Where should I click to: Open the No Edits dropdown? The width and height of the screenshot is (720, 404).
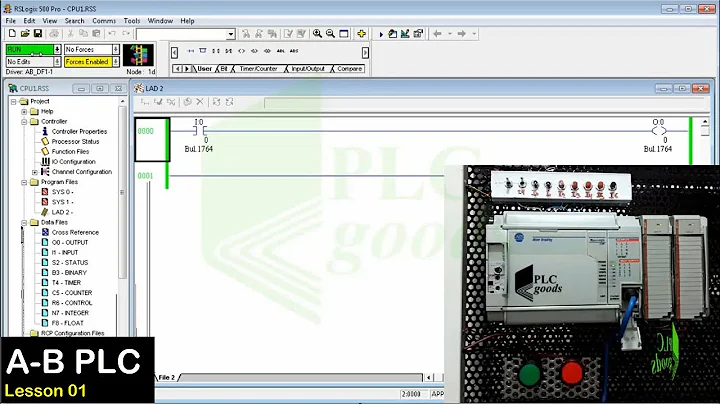click(x=57, y=62)
